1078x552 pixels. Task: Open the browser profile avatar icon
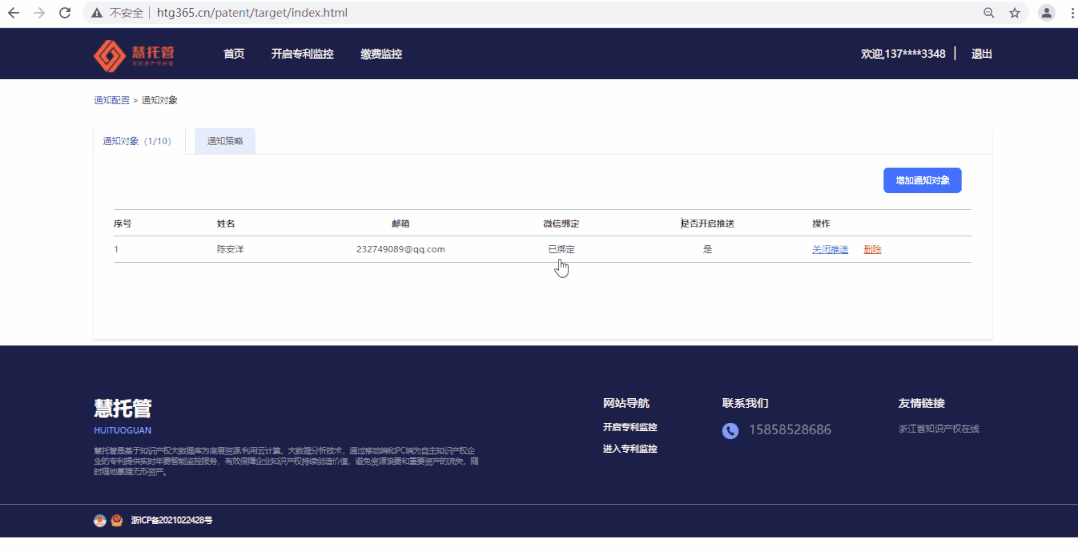click(1046, 12)
